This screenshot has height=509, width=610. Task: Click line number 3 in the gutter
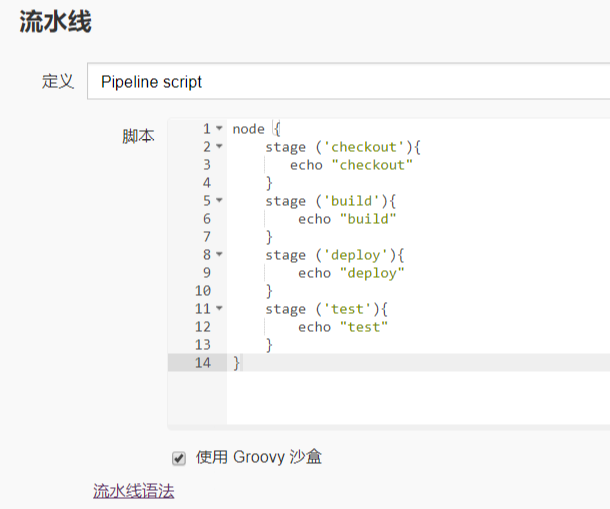(206, 165)
